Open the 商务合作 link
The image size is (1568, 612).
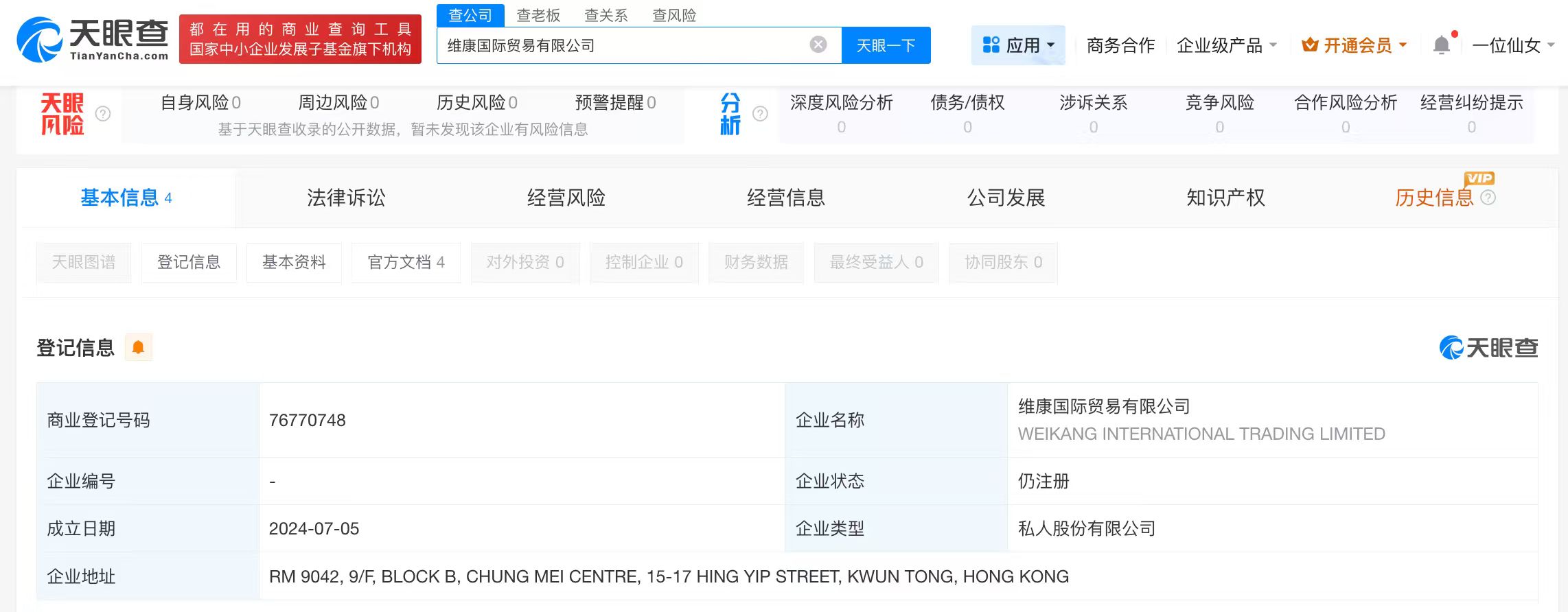coord(1120,45)
